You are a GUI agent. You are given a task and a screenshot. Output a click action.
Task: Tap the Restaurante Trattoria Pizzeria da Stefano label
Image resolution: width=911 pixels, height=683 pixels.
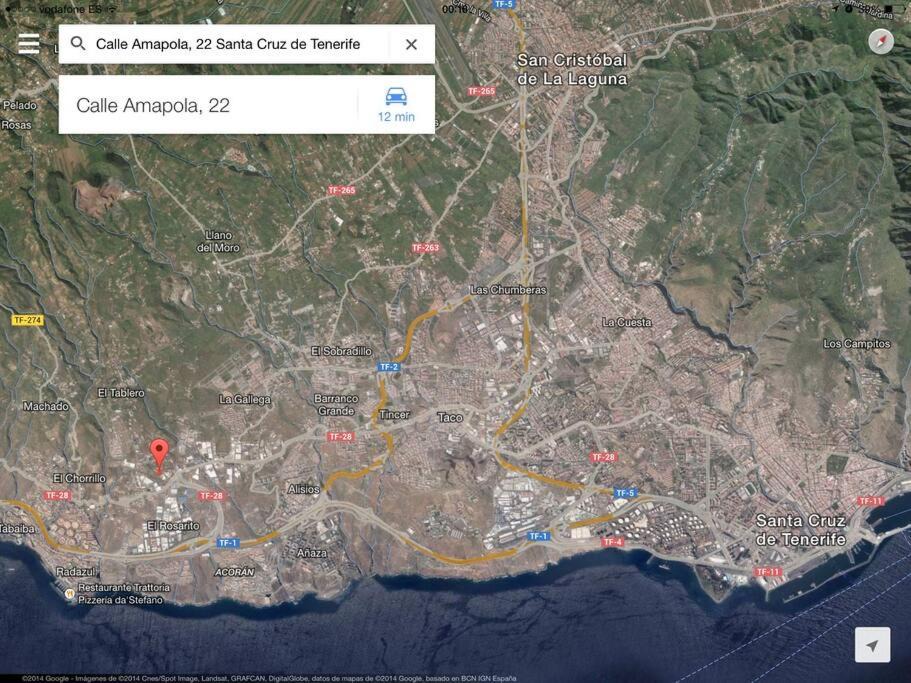pyautogui.click(x=124, y=594)
